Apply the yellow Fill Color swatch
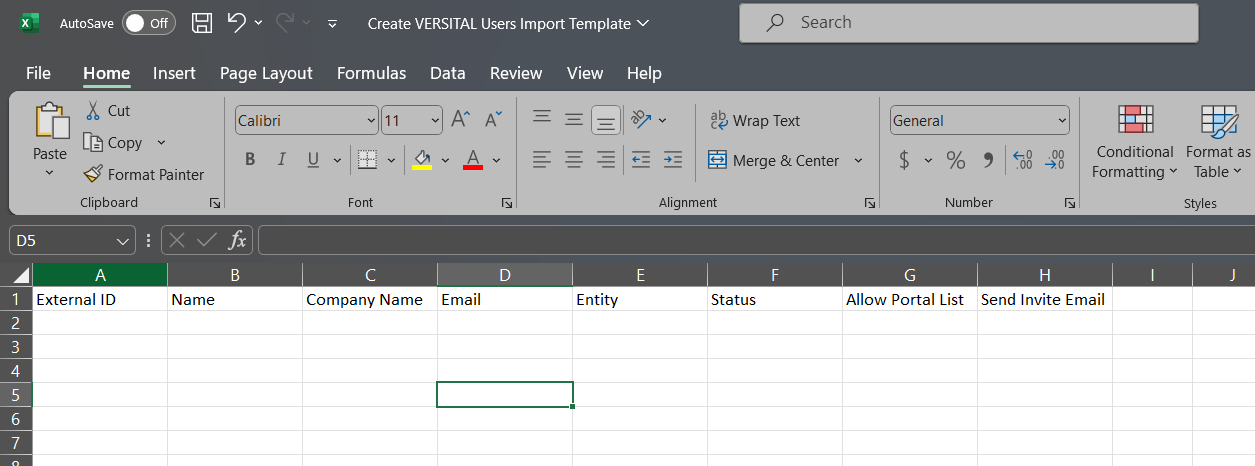1255x466 pixels. pyautogui.click(x=422, y=160)
